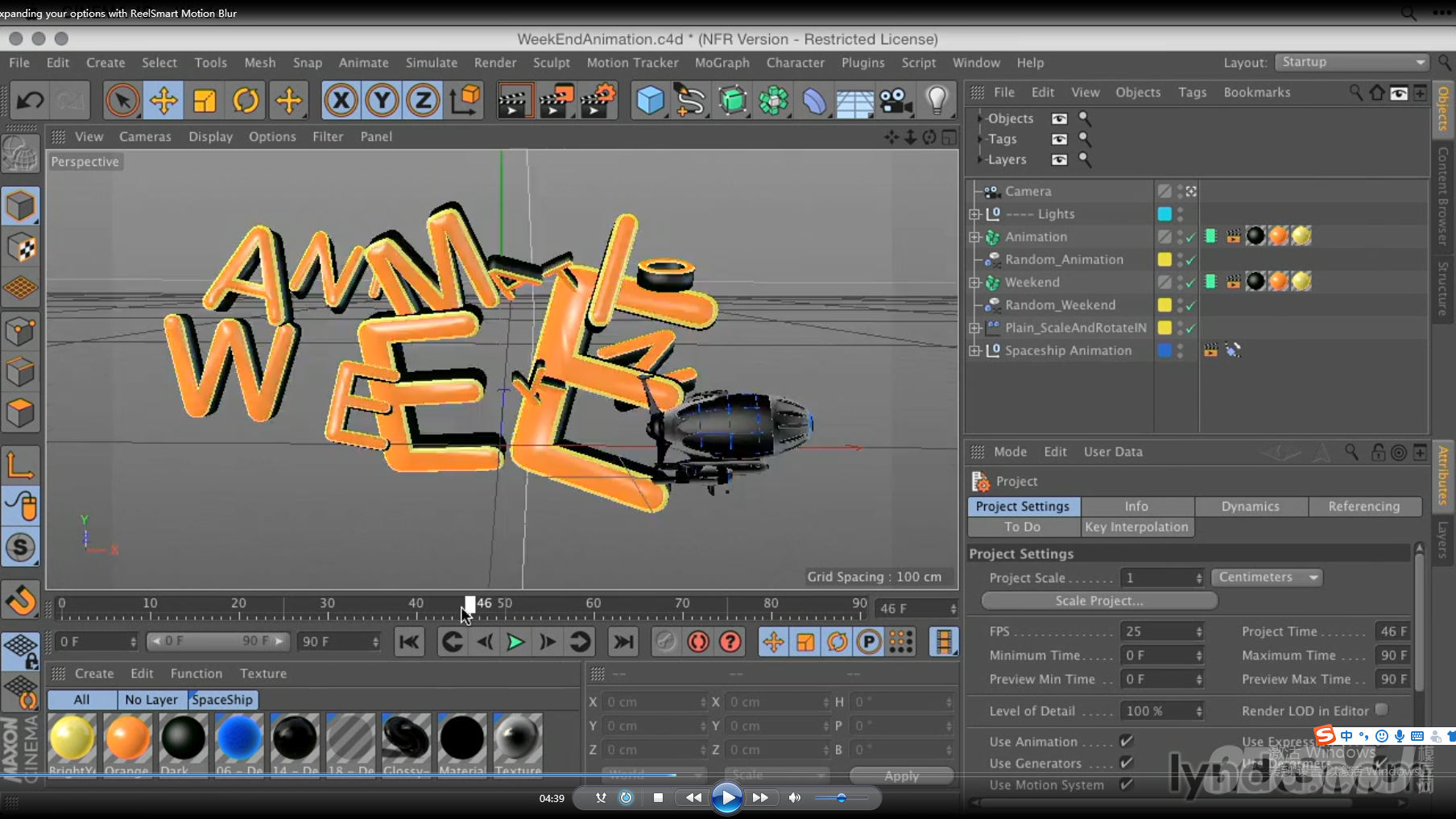This screenshot has height=819, width=1456.
Task: Toggle the Z axis lock
Action: click(x=423, y=101)
